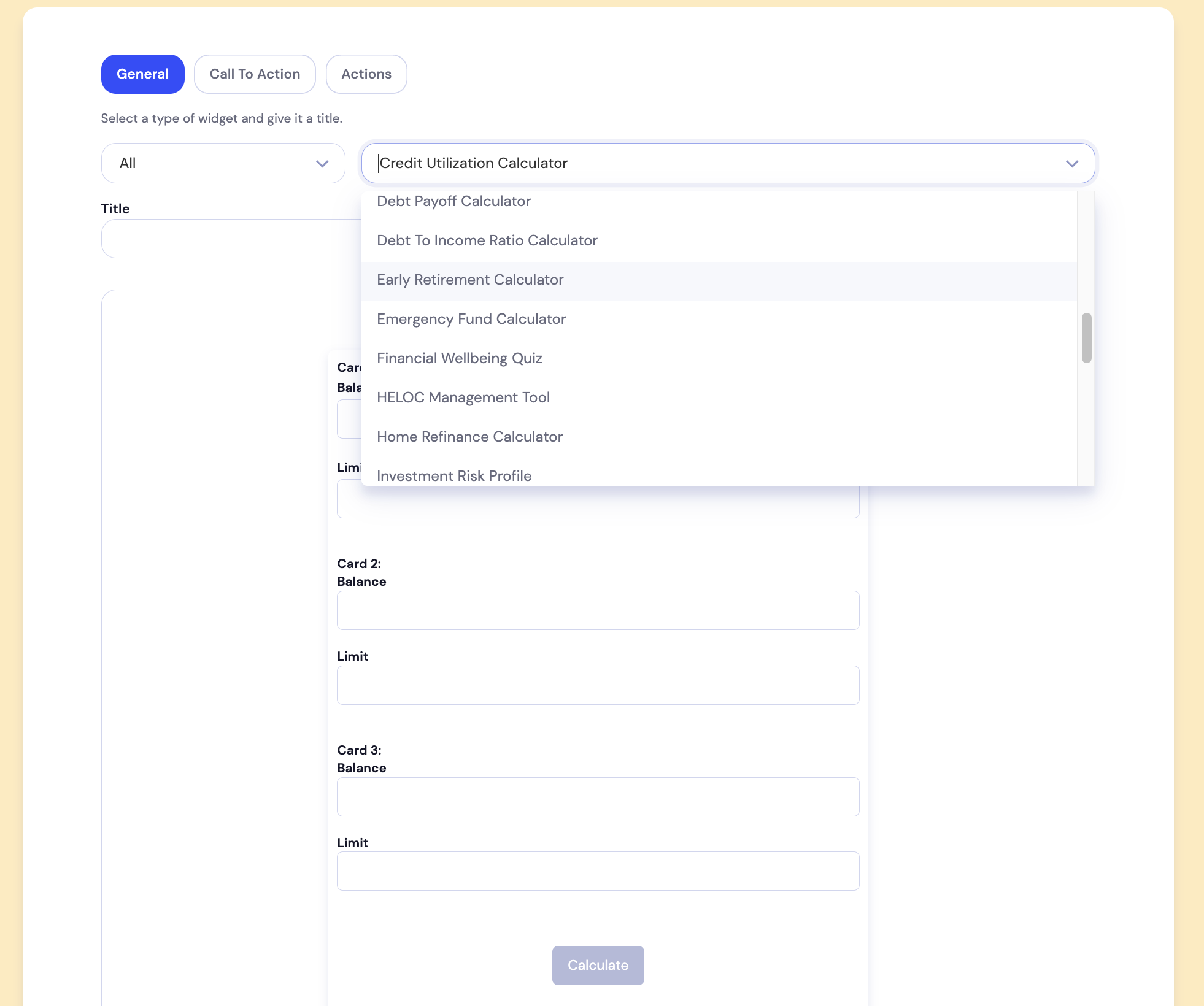Select Home Refinance Calculator option
Screen dimensions: 1204x1006
click(469, 437)
